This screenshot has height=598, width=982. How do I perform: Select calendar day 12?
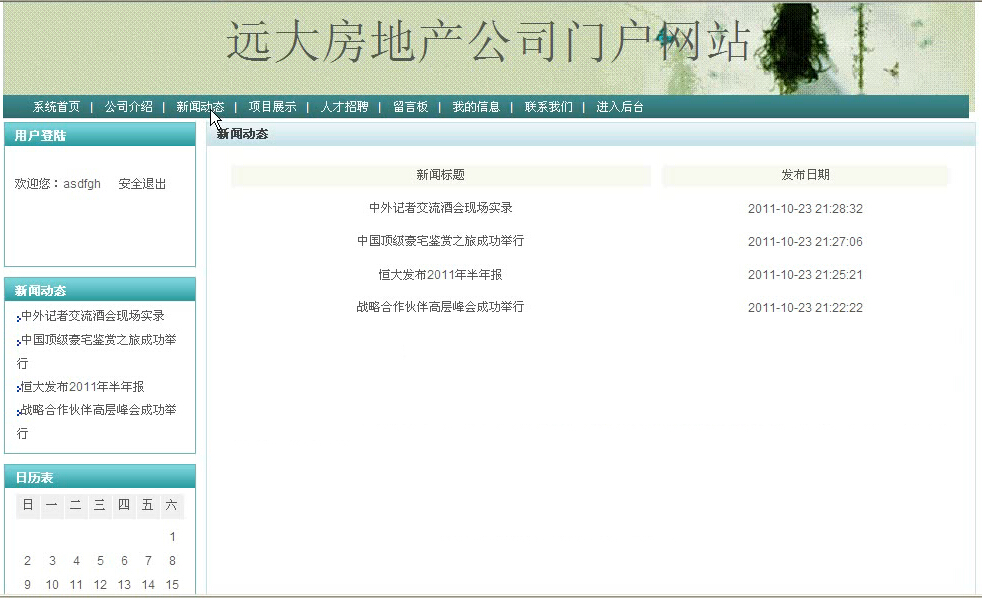tap(100, 585)
